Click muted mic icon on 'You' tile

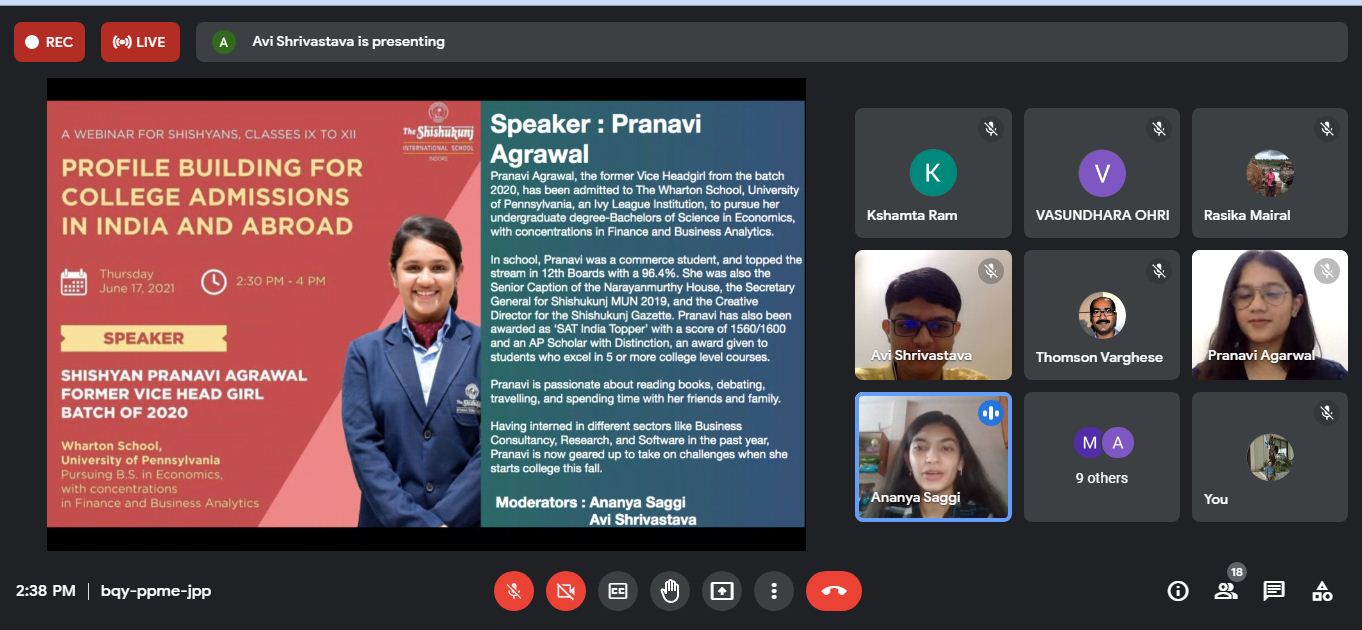(x=1327, y=413)
